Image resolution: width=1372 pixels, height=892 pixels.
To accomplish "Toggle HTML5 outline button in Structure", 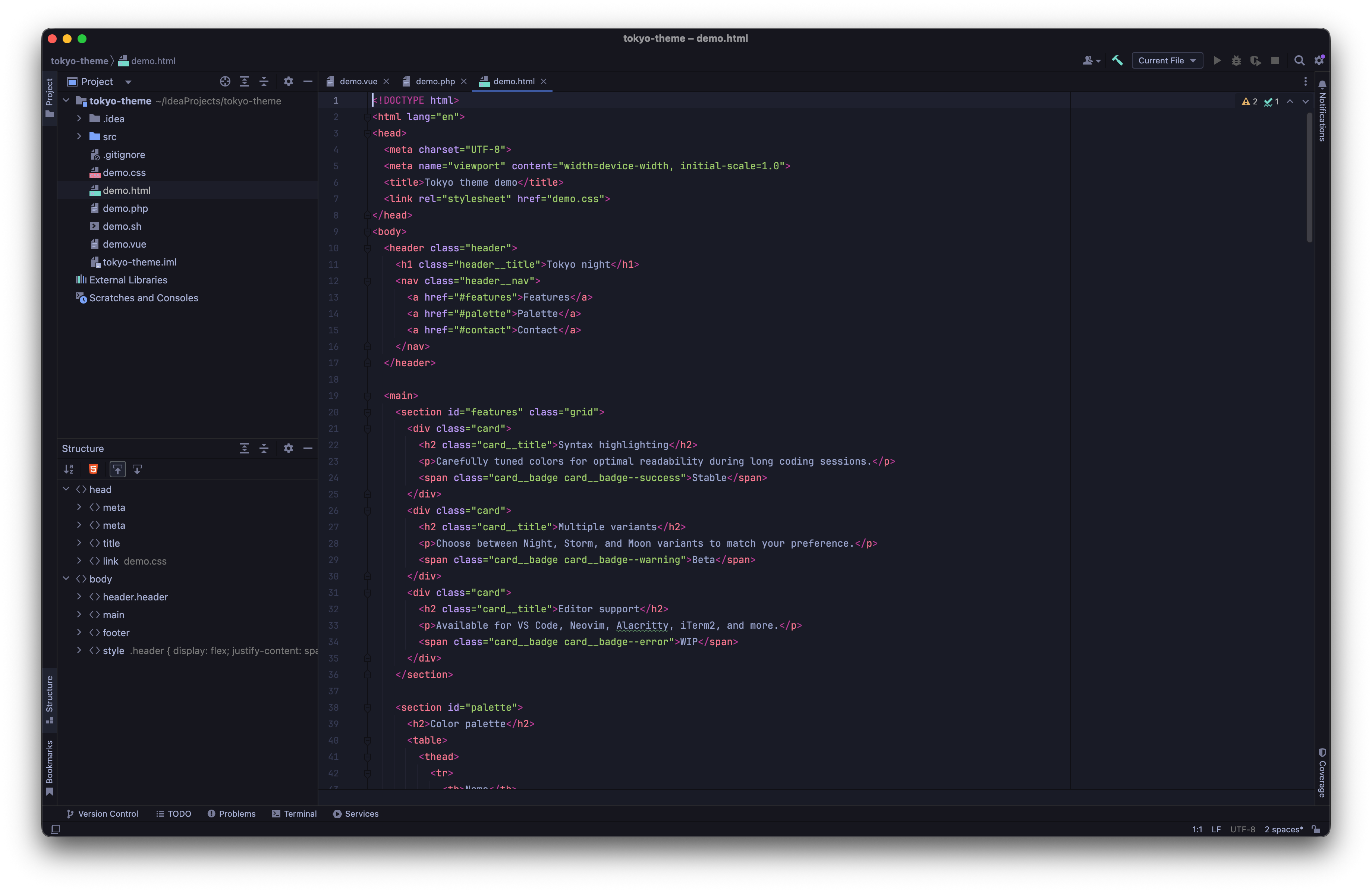I will point(93,469).
